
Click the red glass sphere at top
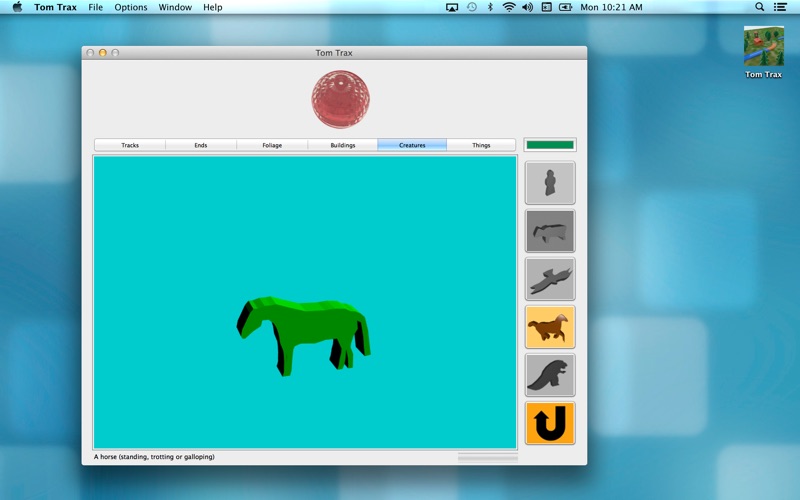pos(341,99)
